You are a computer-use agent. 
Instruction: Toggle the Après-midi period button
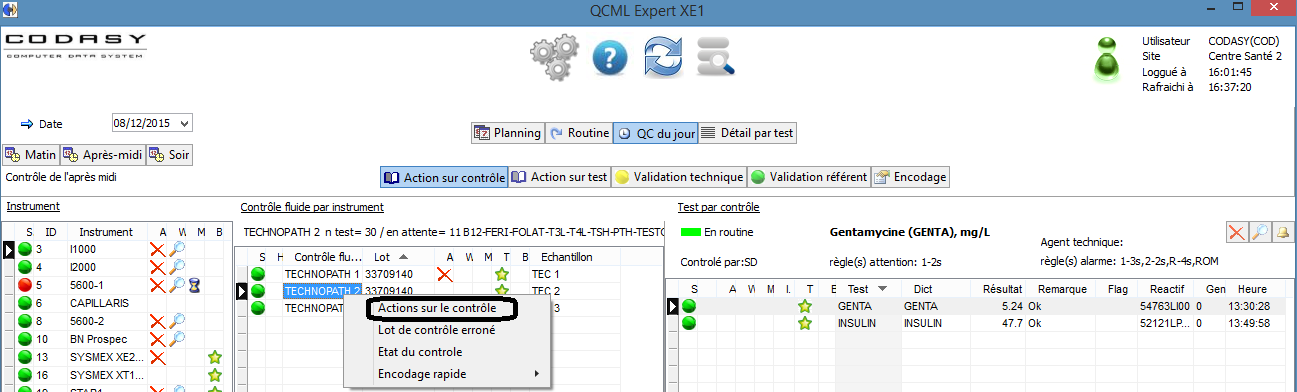pos(103,155)
